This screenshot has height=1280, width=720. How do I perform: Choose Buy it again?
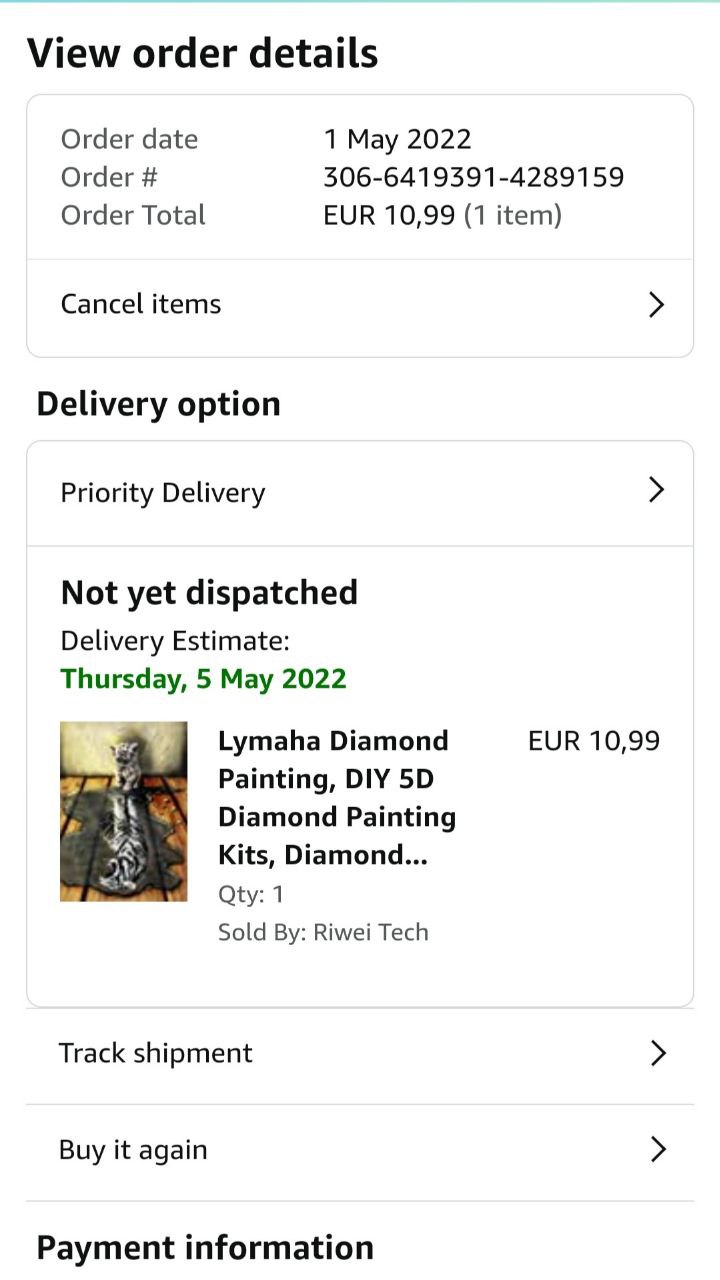(x=133, y=1150)
